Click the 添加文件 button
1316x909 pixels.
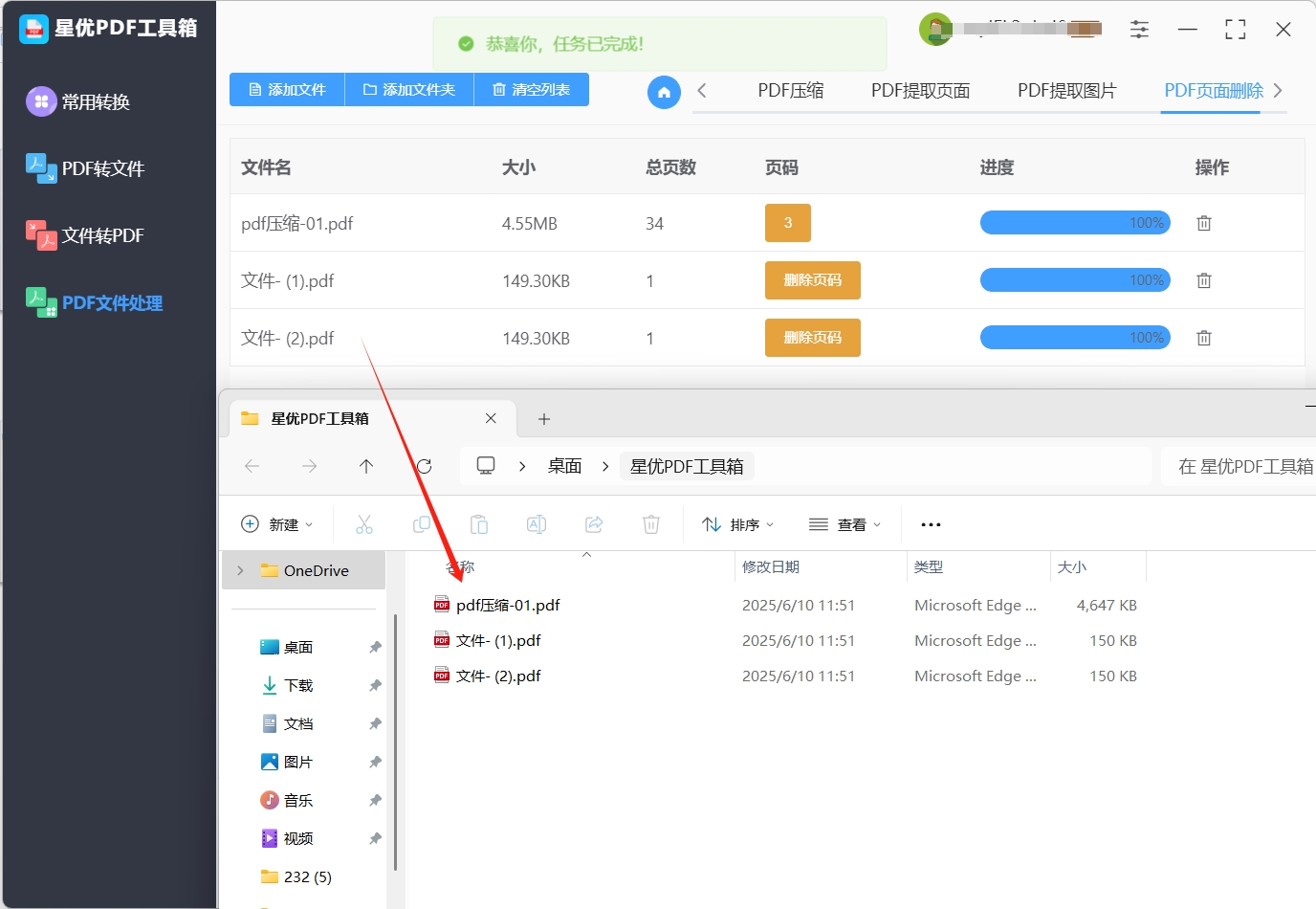click(287, 89)
